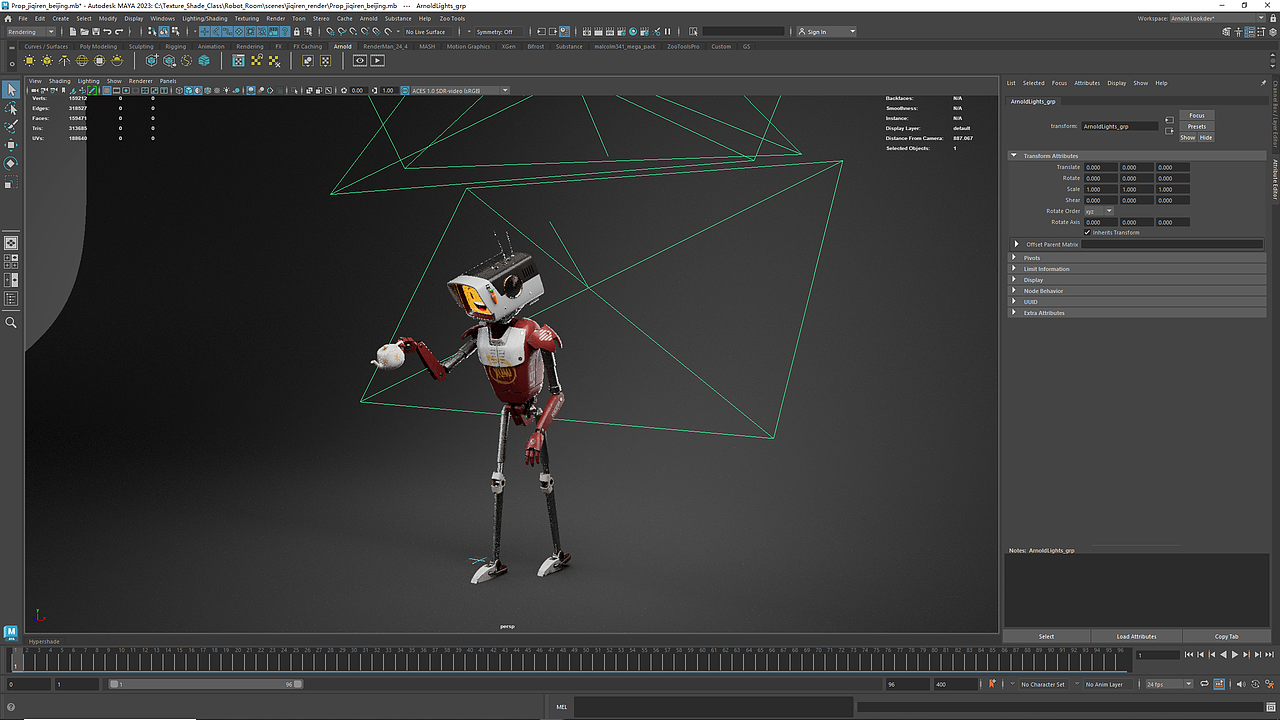The width and height of the screenshot is (1280, 720).
Task: Open the viewport Shading menu
Action: click(60, 81)
